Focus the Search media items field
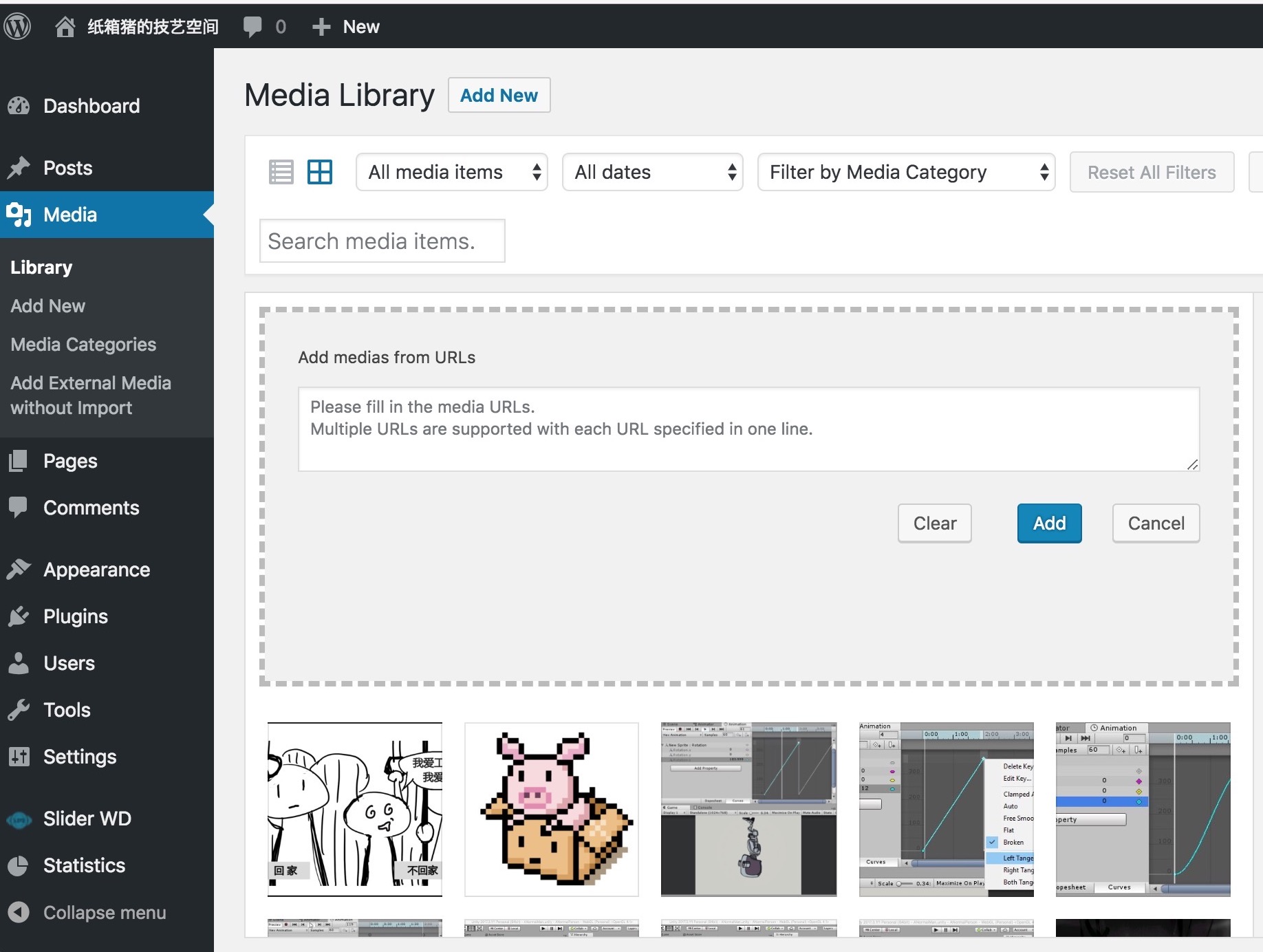 tap(382, 241)
